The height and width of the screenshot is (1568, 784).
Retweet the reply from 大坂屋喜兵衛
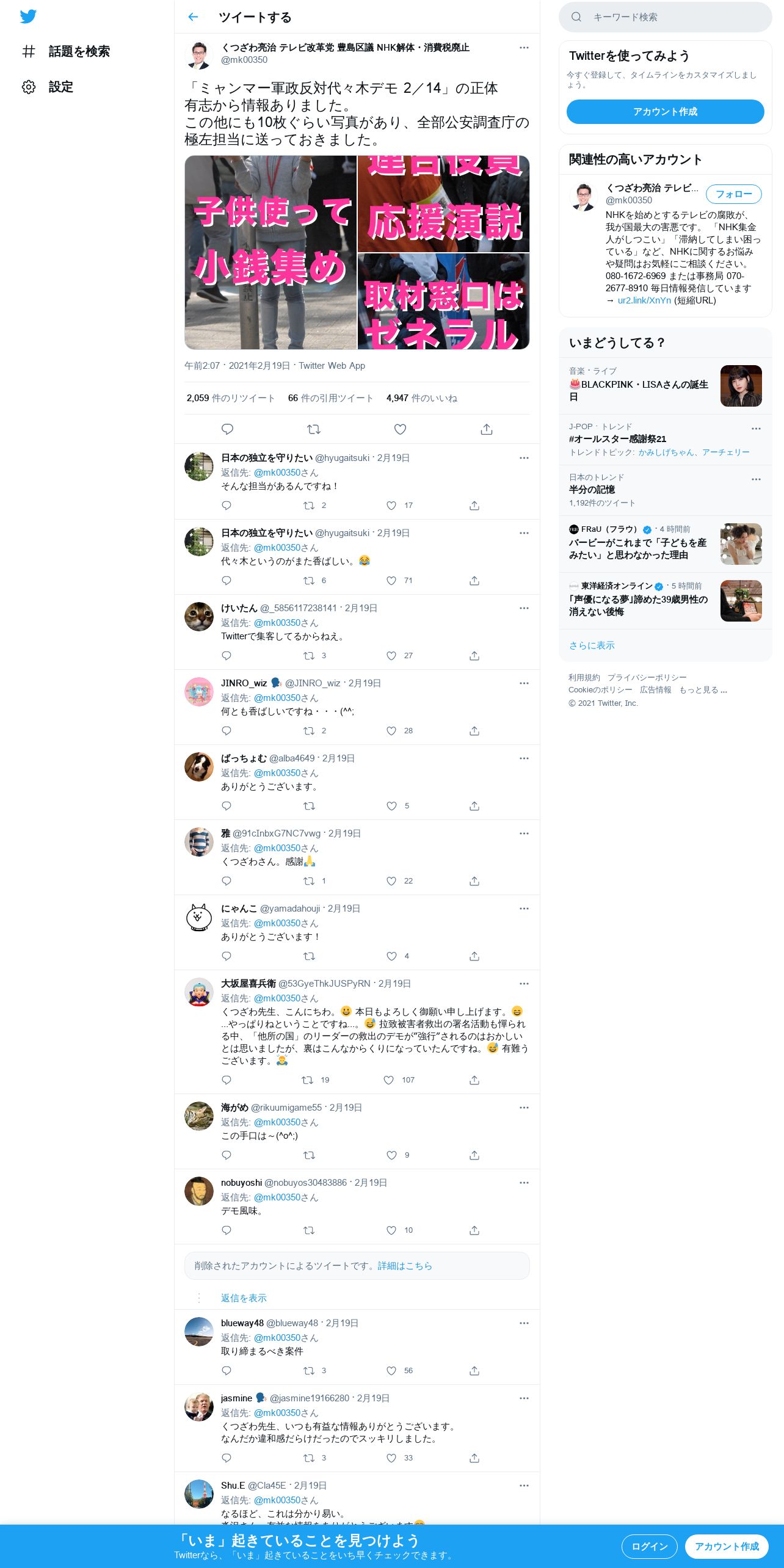tap(308, 1080)
